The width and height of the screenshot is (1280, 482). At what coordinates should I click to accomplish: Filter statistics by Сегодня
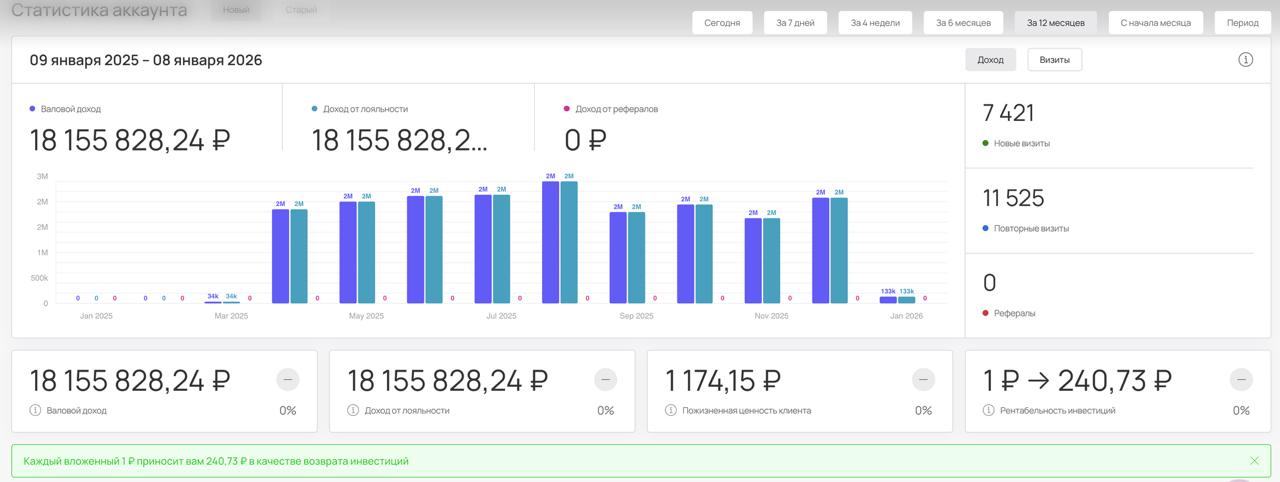722,23
